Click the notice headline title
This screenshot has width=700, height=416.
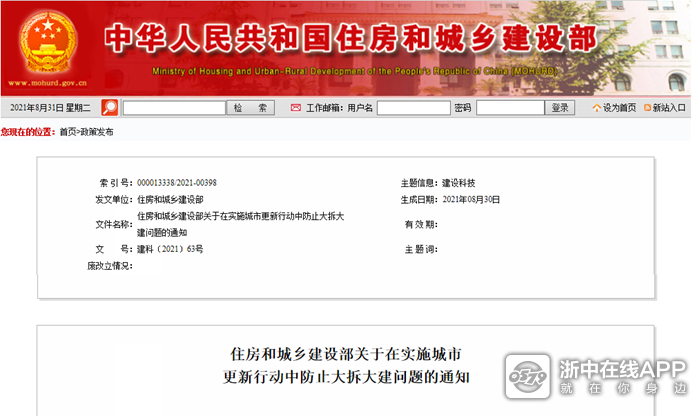click(x=346, y=366)
